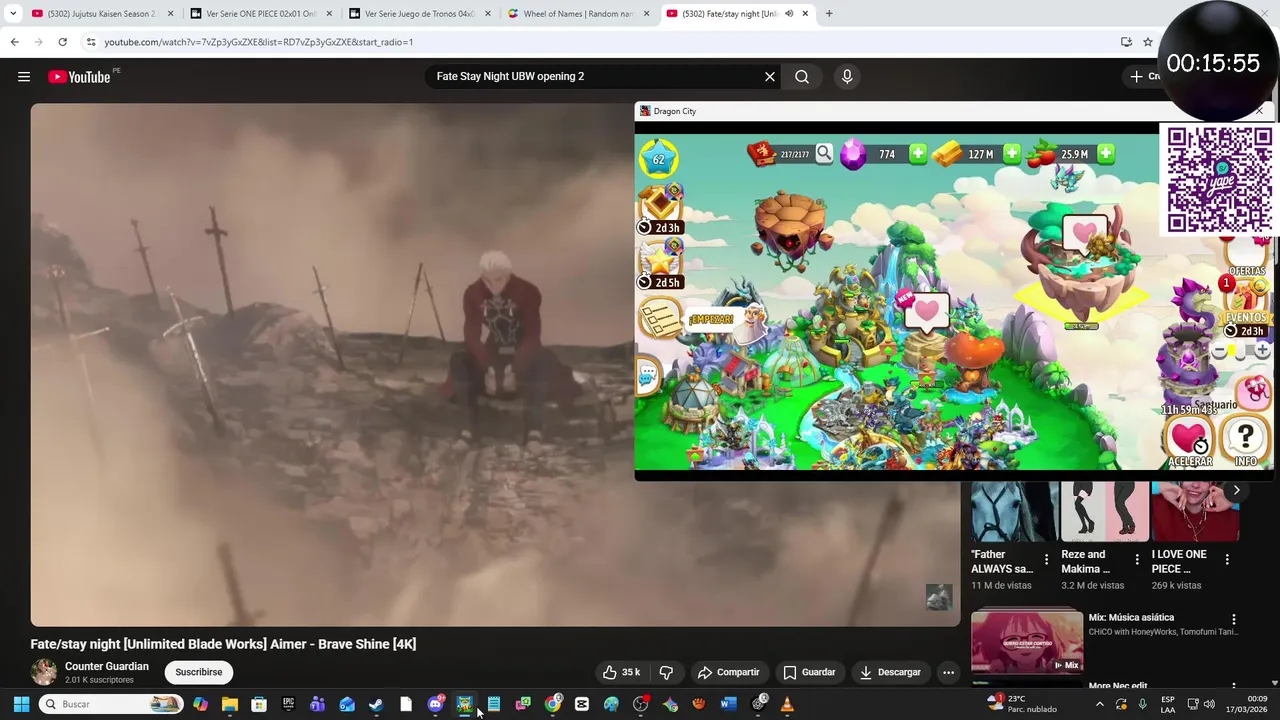The width and height of the screenshot is (1280, 720).
Task: Open OFERTAS in Dragon City
Action: pyautogui.click(x=1247, y=258)
